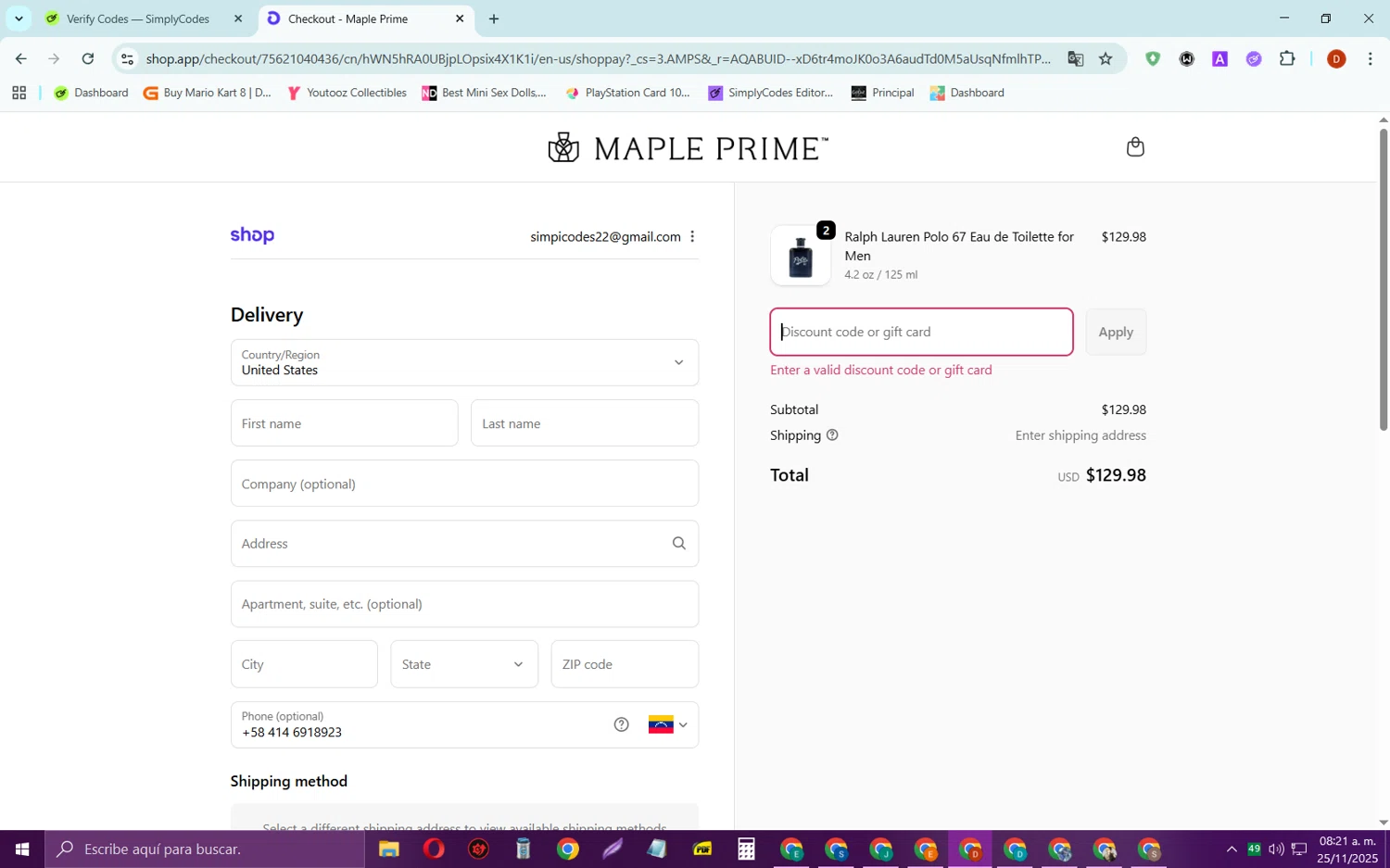
Task: Open the Chrome profile avatar D
Action: tap(1335, 58)
